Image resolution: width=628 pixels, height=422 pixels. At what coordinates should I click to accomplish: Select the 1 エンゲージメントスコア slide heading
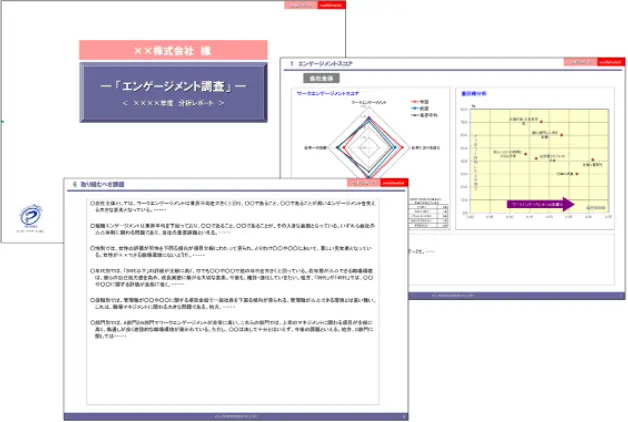pos(330,64)
